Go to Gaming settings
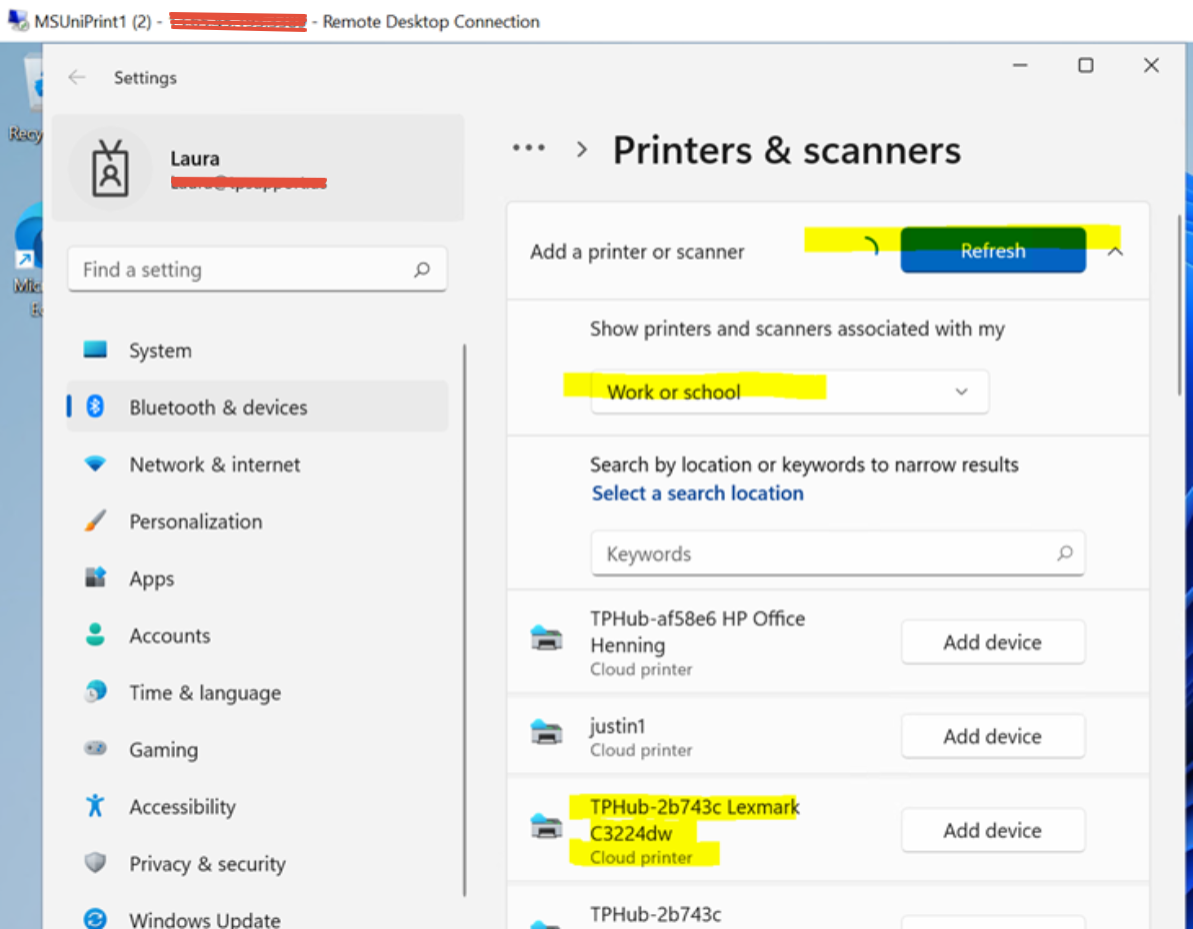The width and height of the screenshot is (1193, 929). (x=257, y=749)
